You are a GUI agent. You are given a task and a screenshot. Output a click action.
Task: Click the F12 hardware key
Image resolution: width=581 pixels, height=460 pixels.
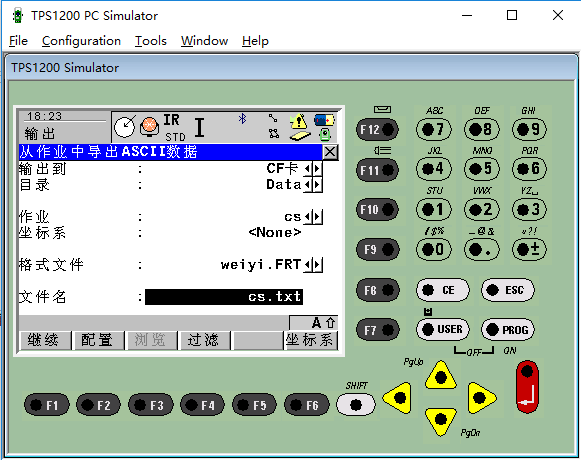tap(377, 129)
